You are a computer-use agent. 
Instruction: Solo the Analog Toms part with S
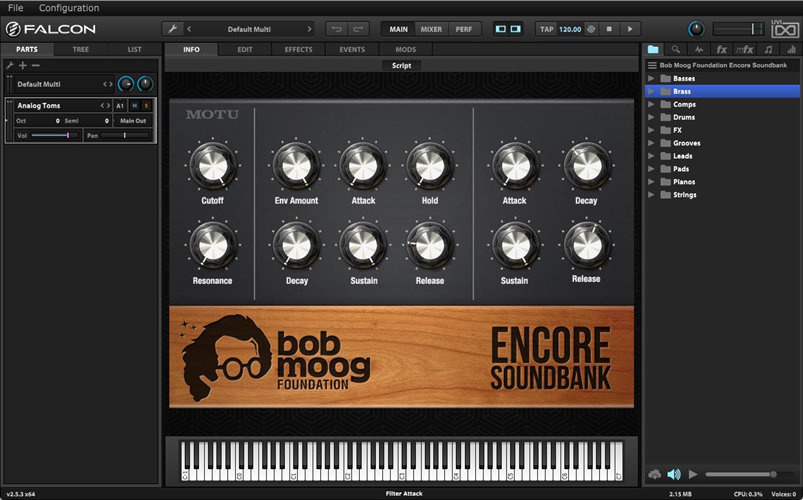(146, 106)
